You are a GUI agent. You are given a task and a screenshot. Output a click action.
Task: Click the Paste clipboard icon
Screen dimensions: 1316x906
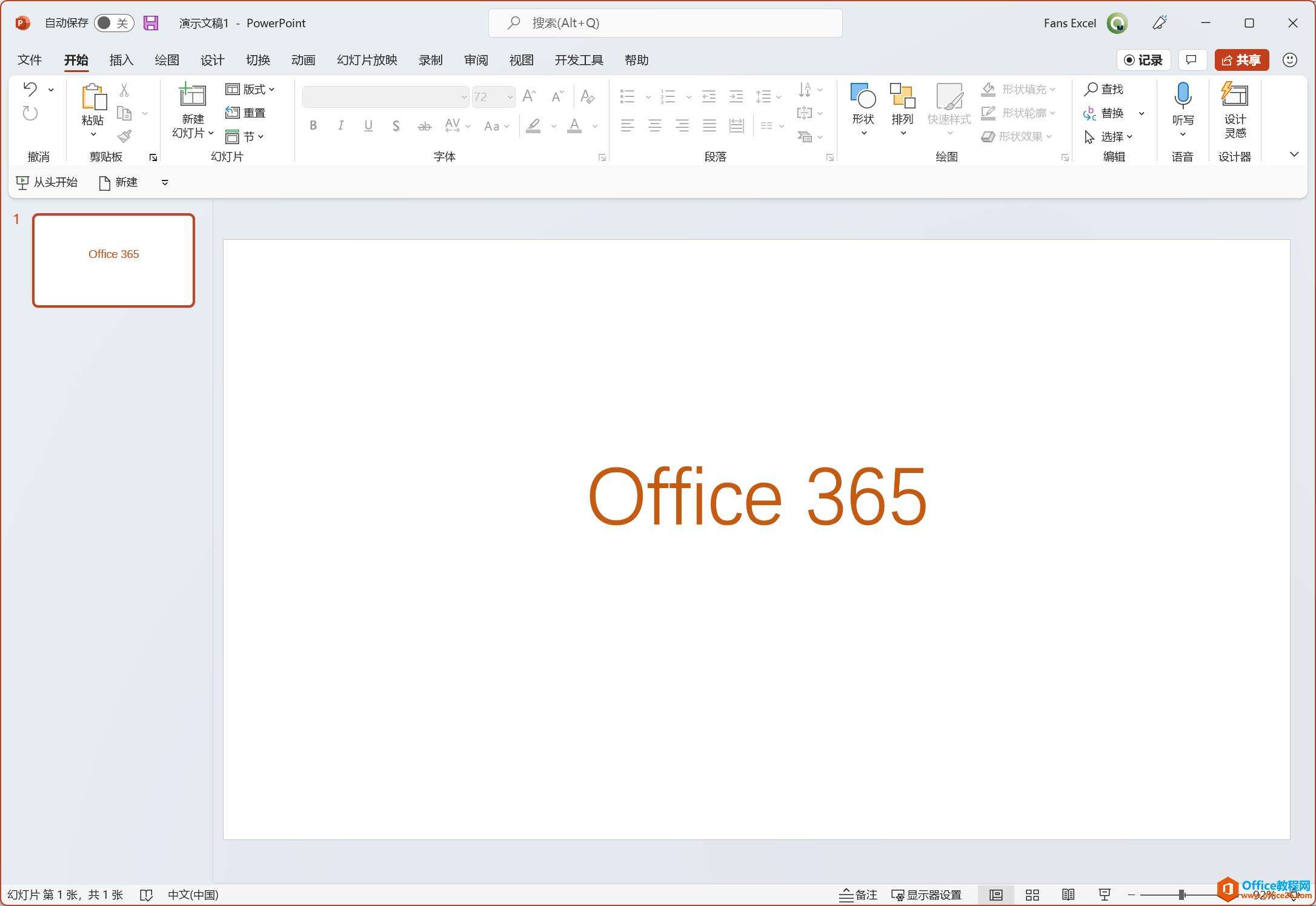tap(94, 97)
